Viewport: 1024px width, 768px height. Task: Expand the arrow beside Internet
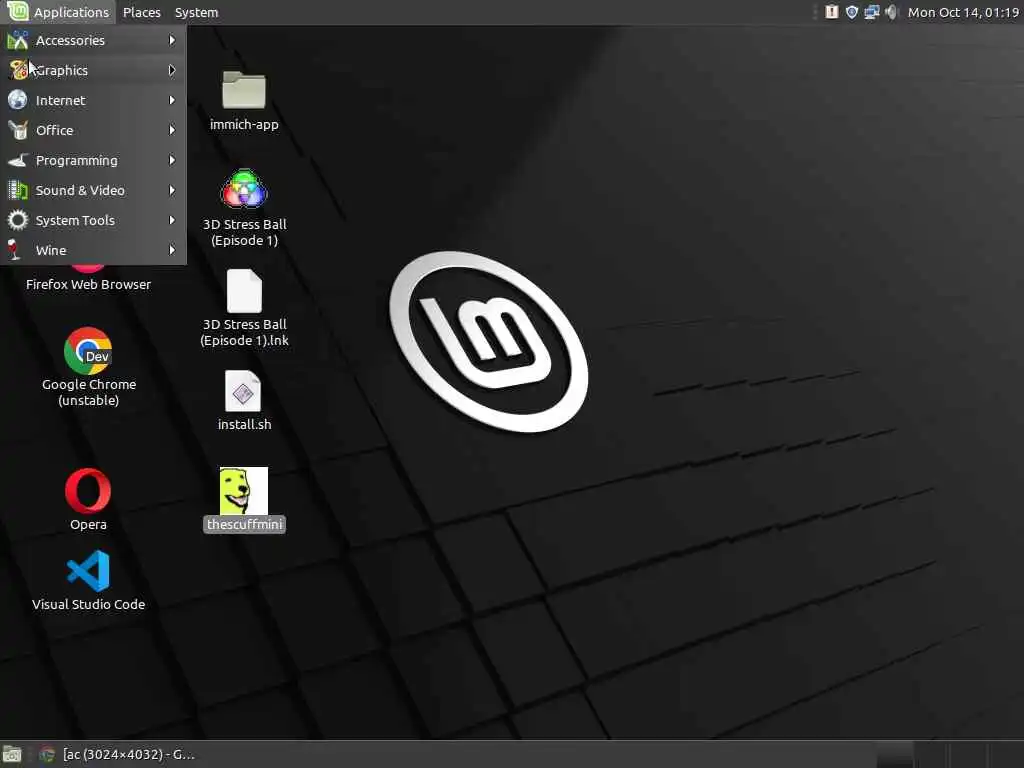tap(172, 101)
